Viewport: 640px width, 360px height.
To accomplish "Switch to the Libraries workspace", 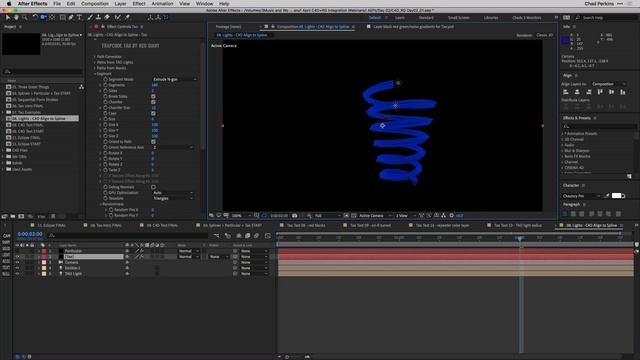I will click(x=491, y=18).
